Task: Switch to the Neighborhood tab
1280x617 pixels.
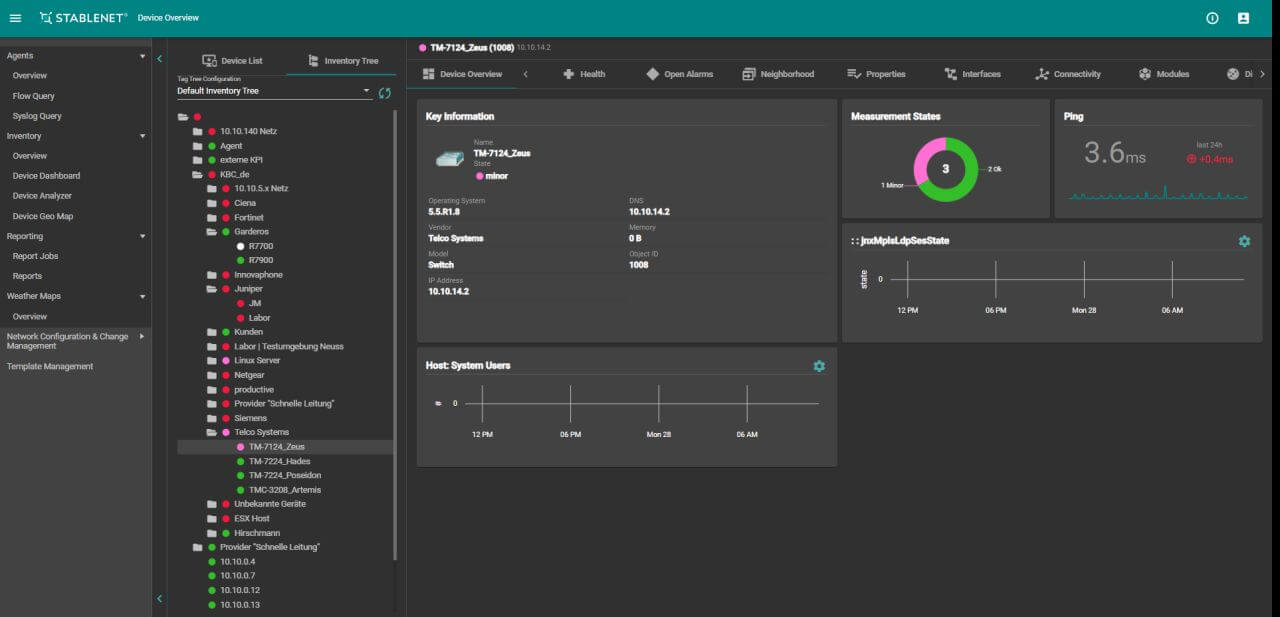Action: [778, 74]
